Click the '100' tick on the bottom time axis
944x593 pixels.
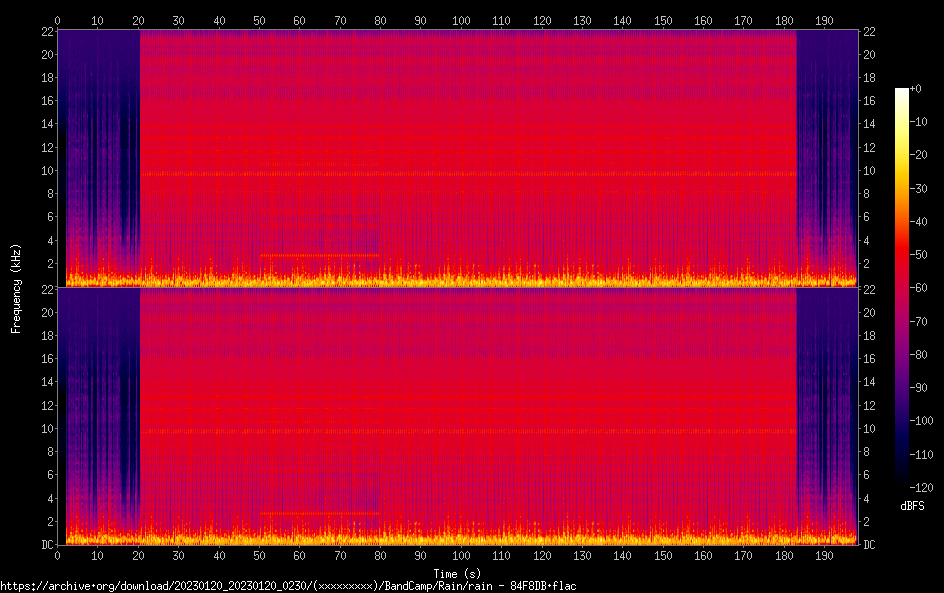(460, 555)
